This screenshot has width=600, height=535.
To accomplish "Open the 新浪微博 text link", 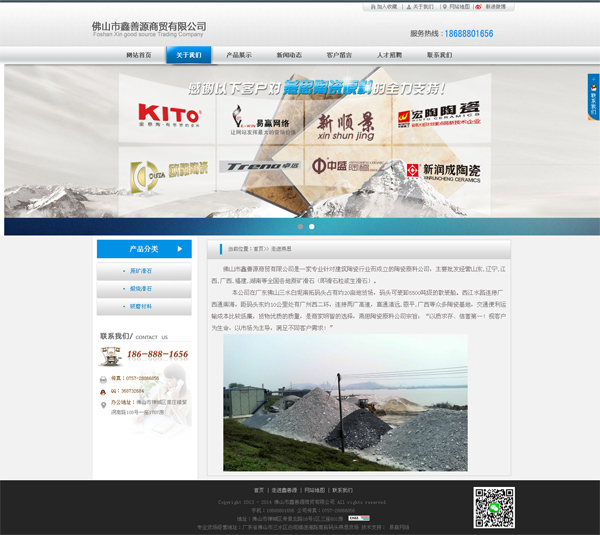I will coord(496,7).
